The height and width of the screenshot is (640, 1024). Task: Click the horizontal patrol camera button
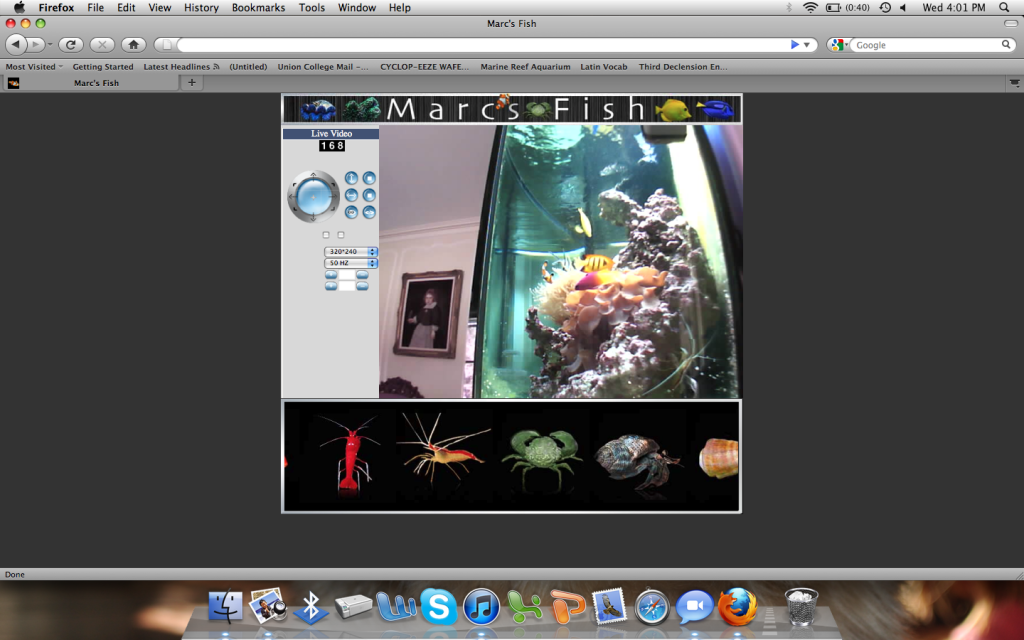(x=351, y=195)
